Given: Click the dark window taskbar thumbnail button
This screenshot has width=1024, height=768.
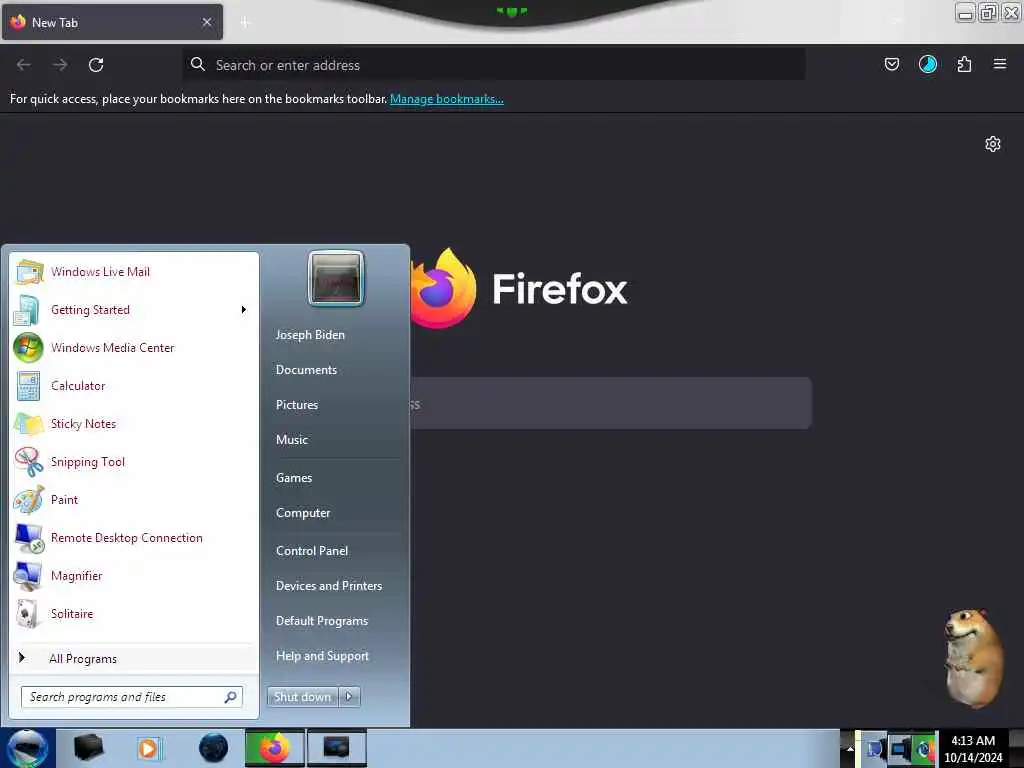Looking at the screenshot, I should tap(336, 748).
